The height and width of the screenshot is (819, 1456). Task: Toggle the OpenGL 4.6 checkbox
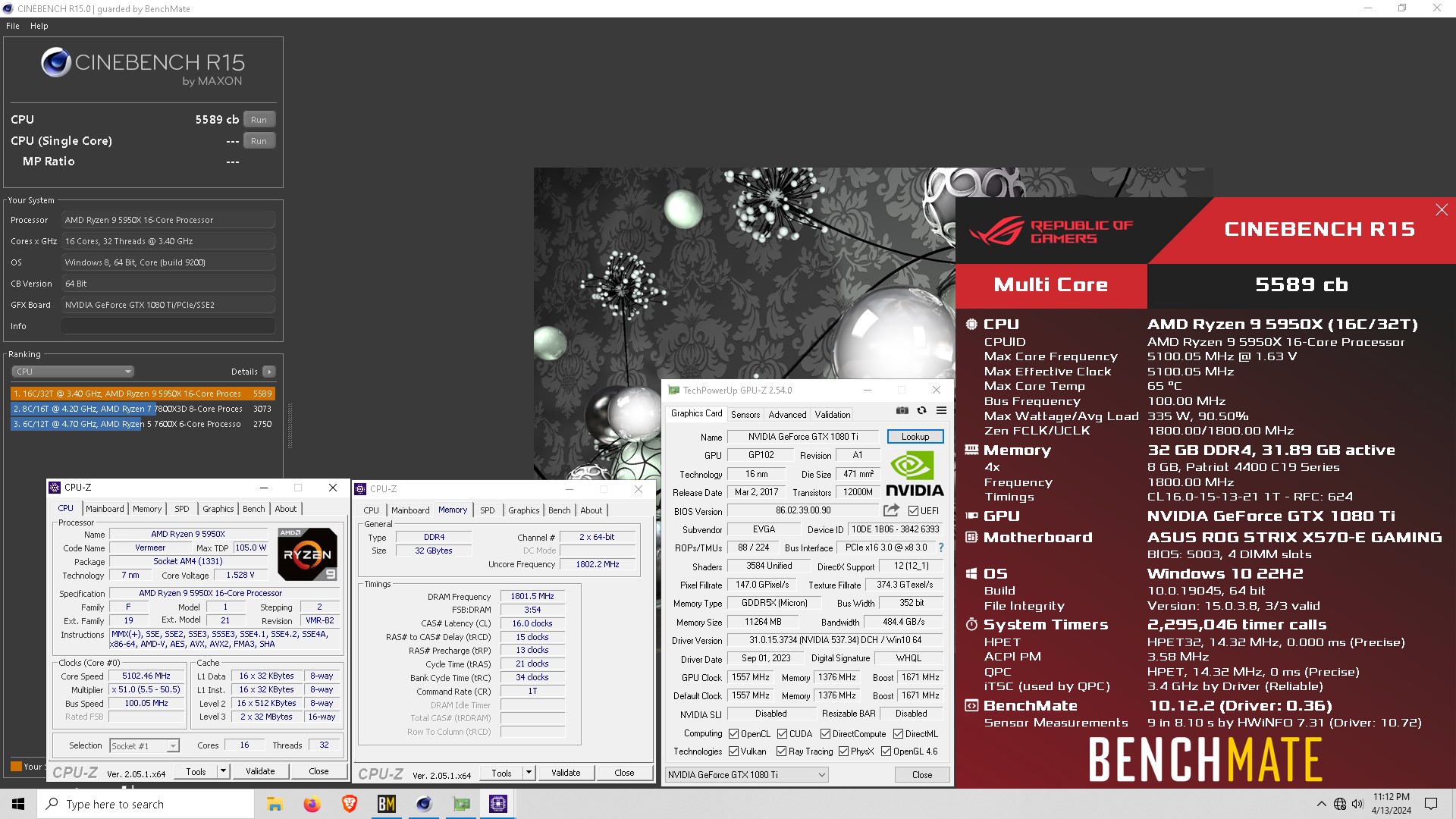tap(886, 752)
